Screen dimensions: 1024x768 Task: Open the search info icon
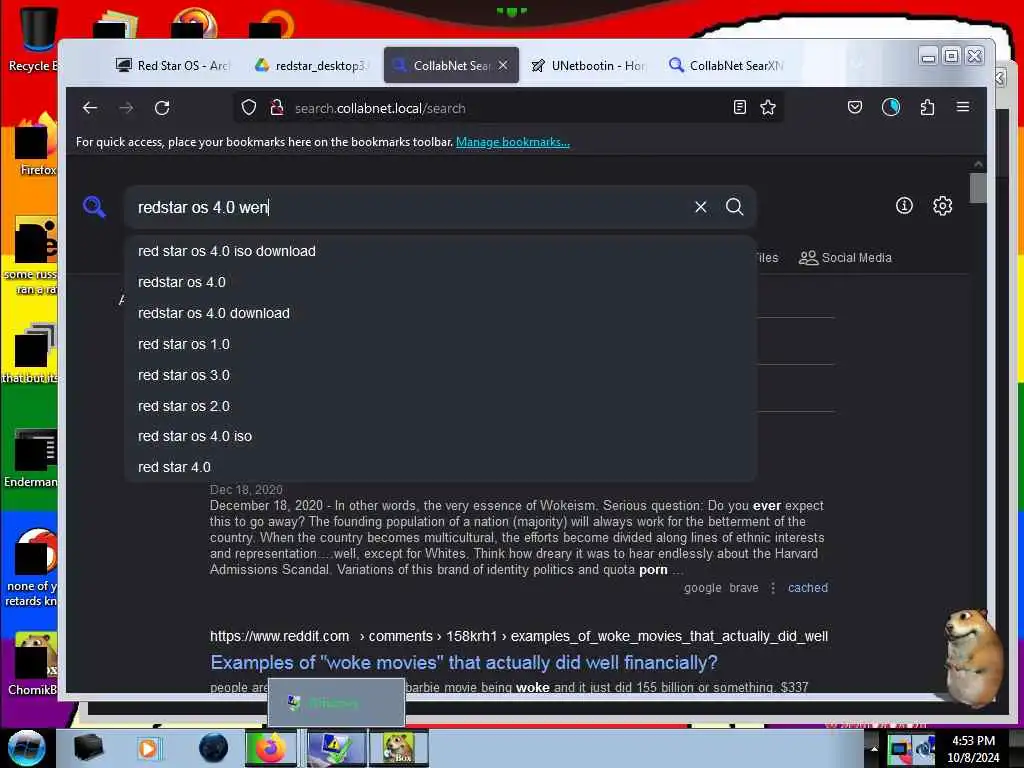point(904,206)
